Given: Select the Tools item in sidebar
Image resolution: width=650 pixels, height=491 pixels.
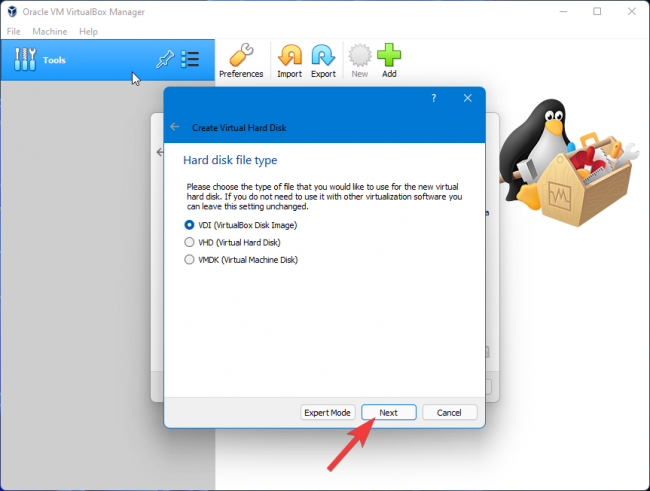Looking at the screenshot, I should (x=108, y=60).
